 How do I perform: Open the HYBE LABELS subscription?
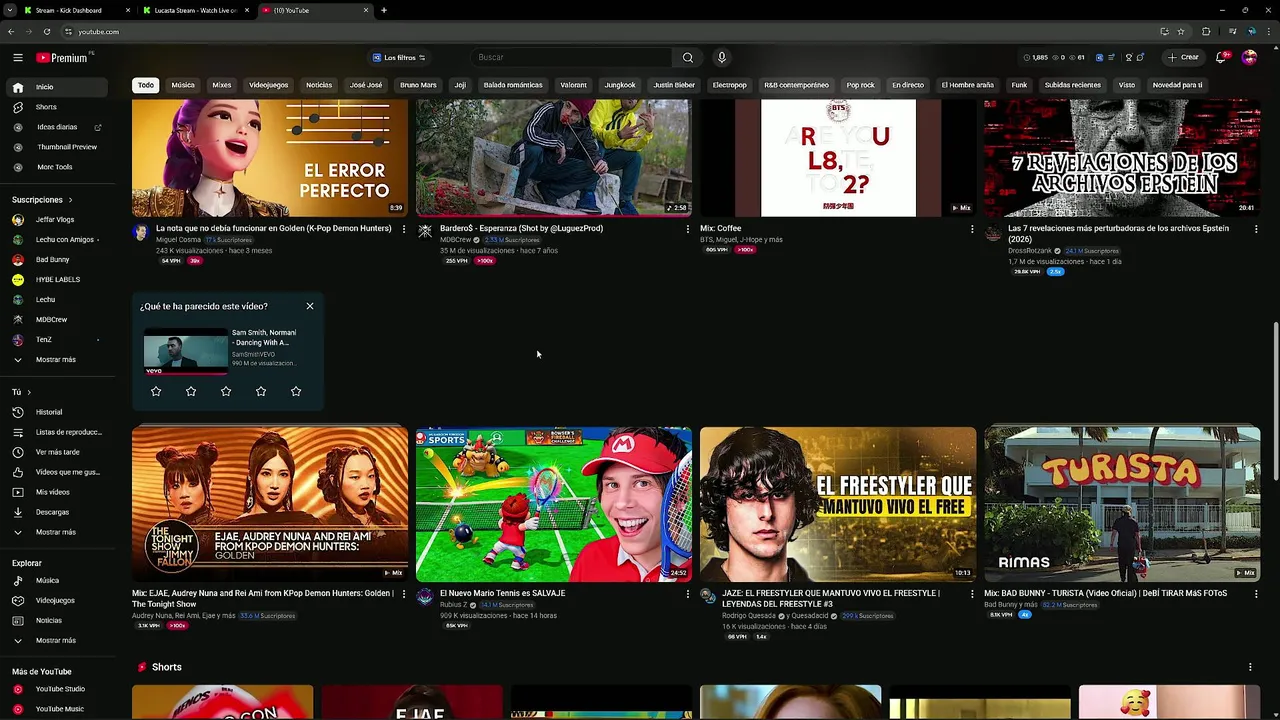59,280
